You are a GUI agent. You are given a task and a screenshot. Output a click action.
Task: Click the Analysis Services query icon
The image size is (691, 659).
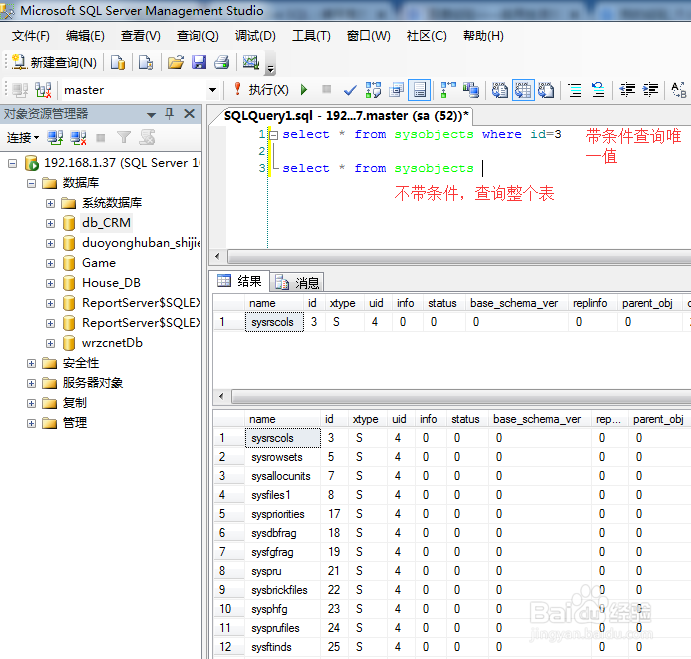tap(146, 63)
